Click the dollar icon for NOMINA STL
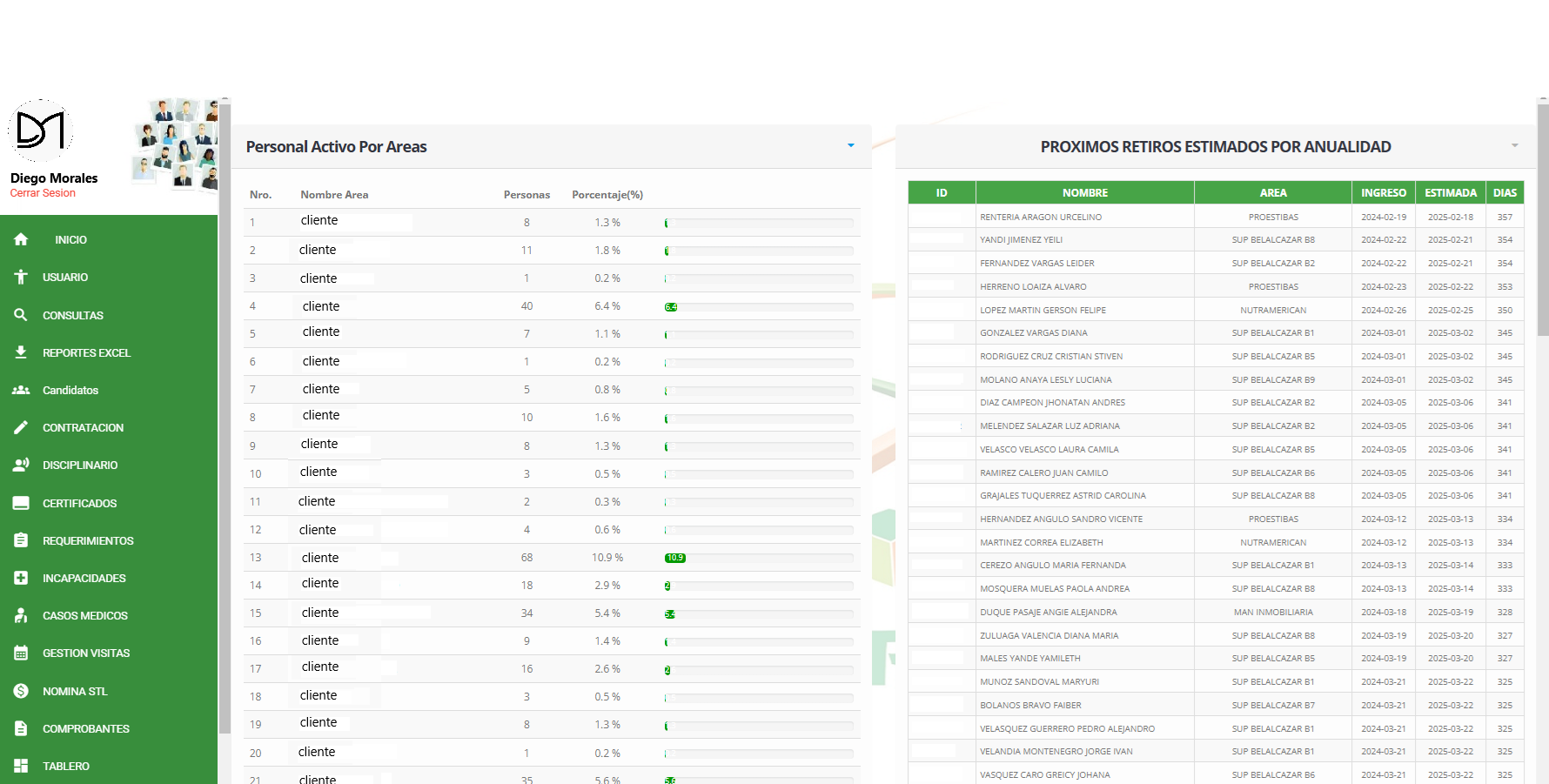1549x784 pixels. [21, 691]
